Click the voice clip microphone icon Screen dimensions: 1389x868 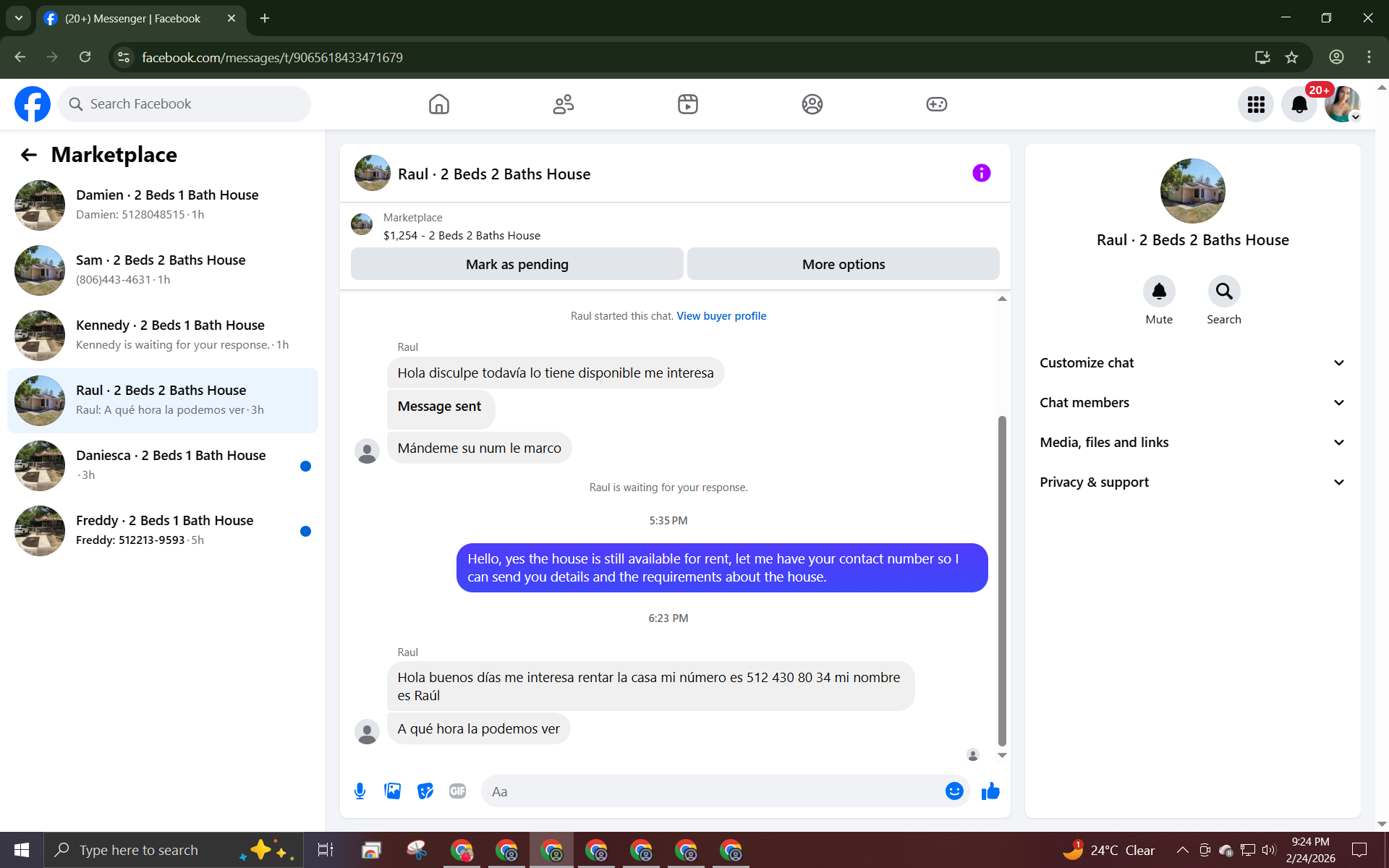click(x=360, y=791)
